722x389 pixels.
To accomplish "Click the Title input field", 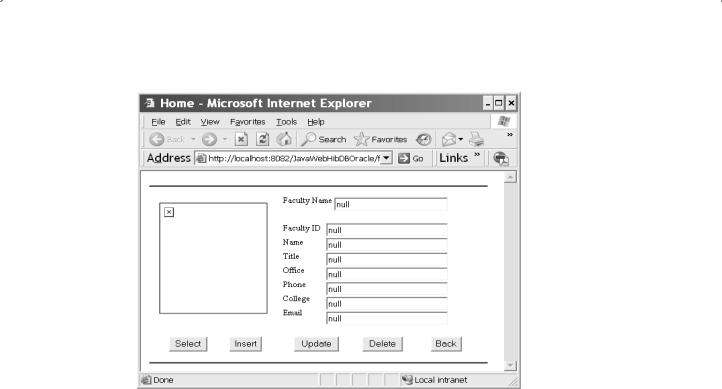I will pyautogui.click(x=387, y=259).
